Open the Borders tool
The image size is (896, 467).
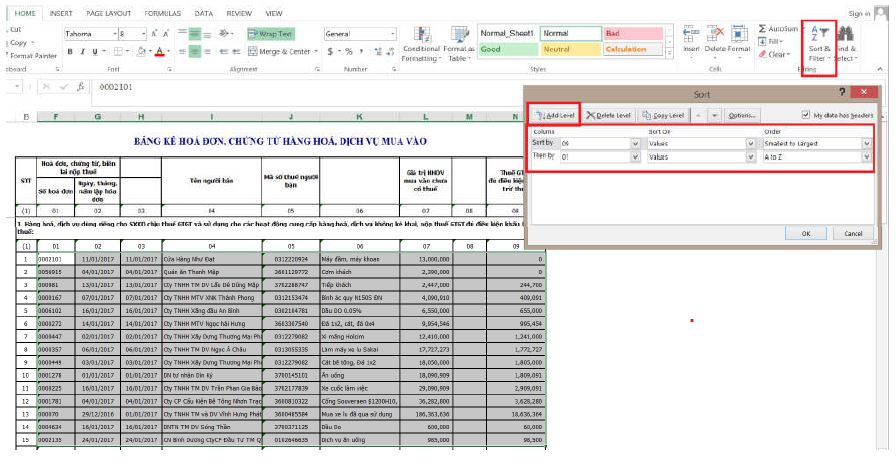coord(118,51)
